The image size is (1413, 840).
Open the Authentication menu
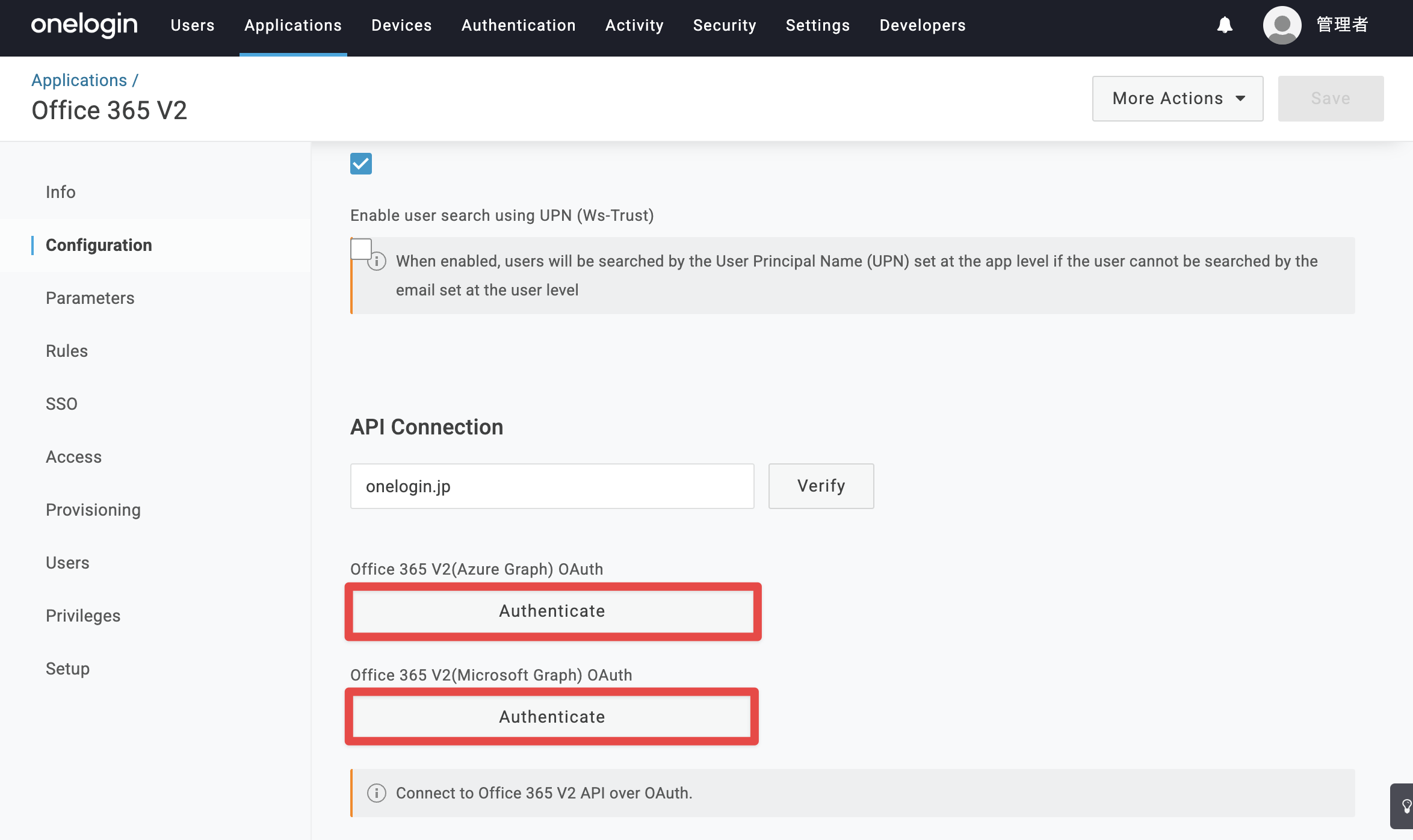[x=519, y=25]
